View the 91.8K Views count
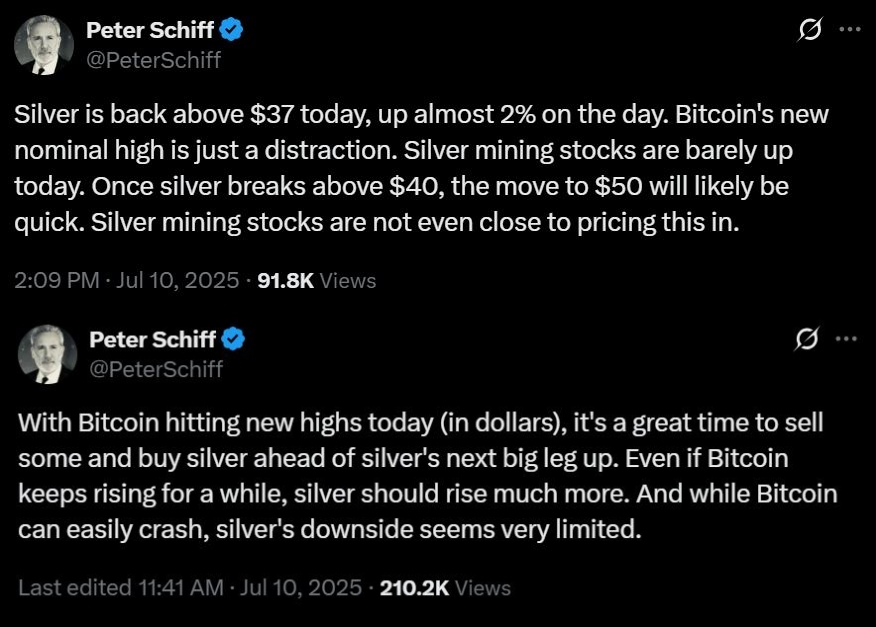 316,281
